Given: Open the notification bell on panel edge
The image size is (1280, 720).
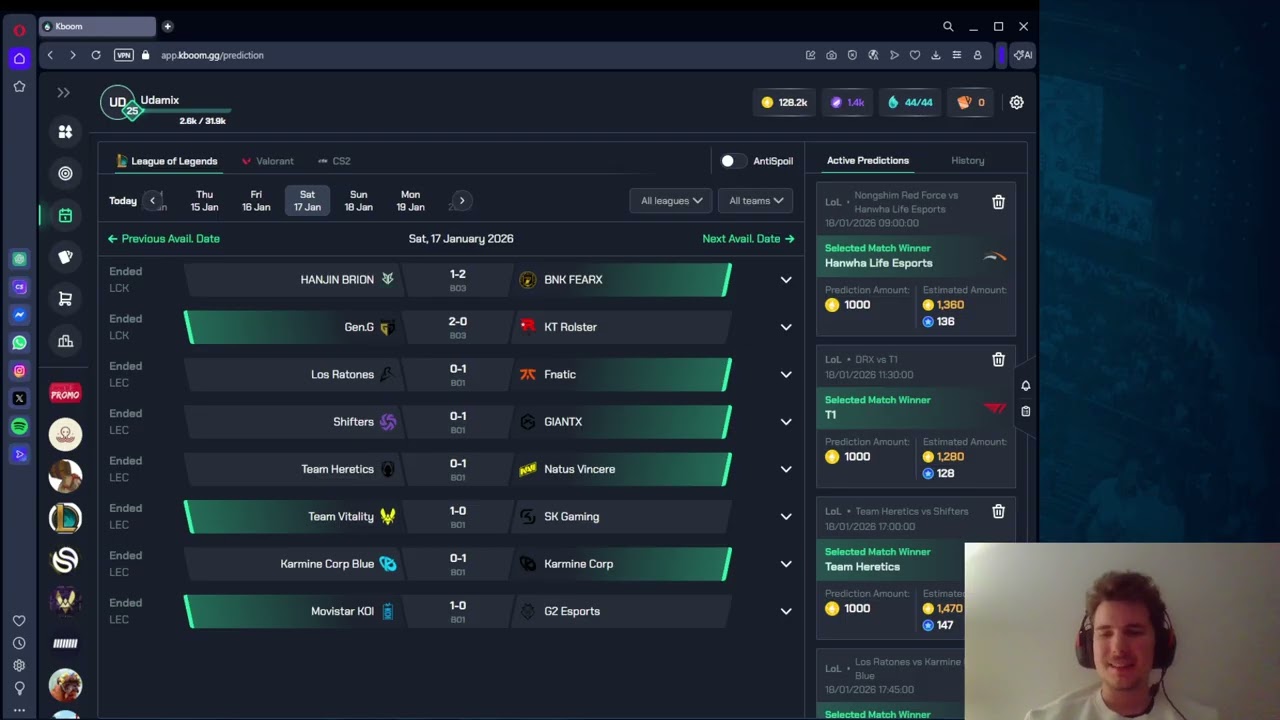Looking at the screenshot, I should [1025, 385].
